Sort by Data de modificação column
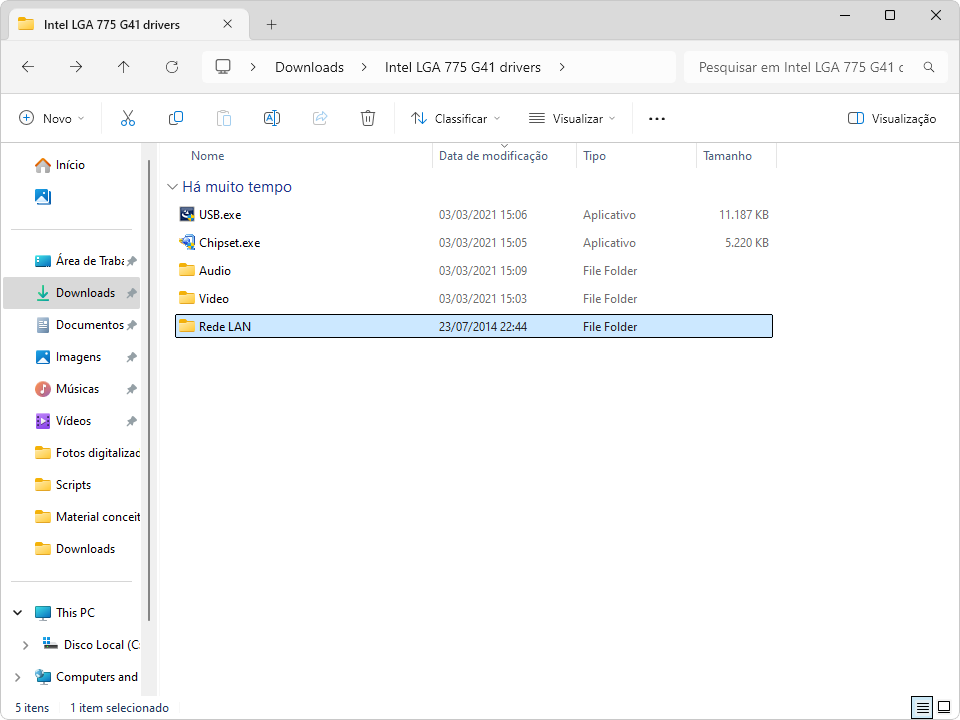Screen dimensions: 960x720 (493, 156)
